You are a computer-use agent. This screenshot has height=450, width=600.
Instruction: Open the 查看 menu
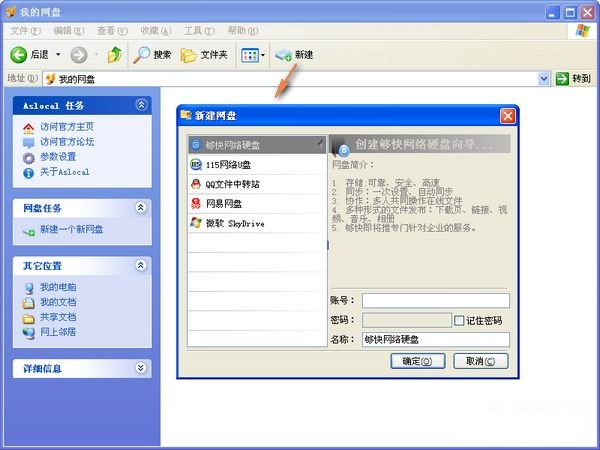click(x=112, y=31)
